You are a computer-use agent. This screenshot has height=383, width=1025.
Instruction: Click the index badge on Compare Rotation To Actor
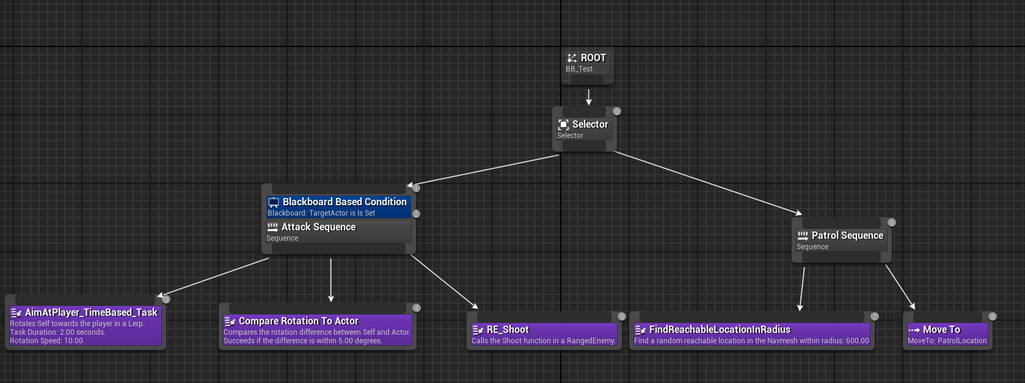point(416,308)
